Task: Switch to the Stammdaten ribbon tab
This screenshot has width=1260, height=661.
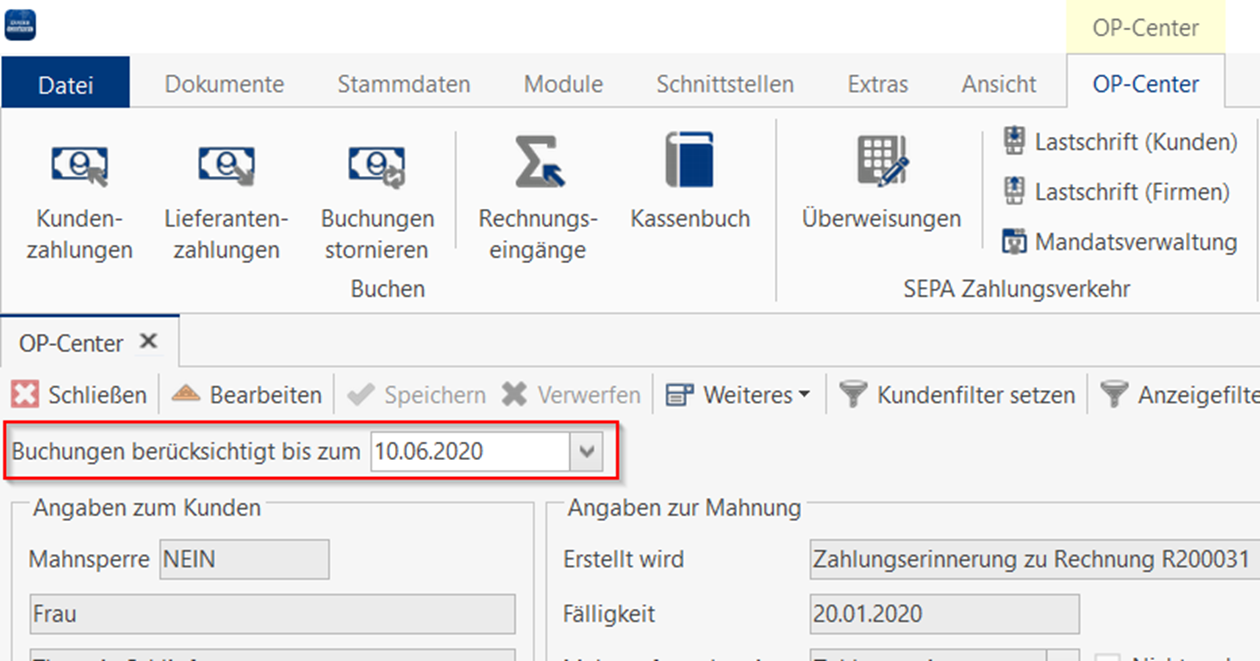Action: tap(403, 84)
